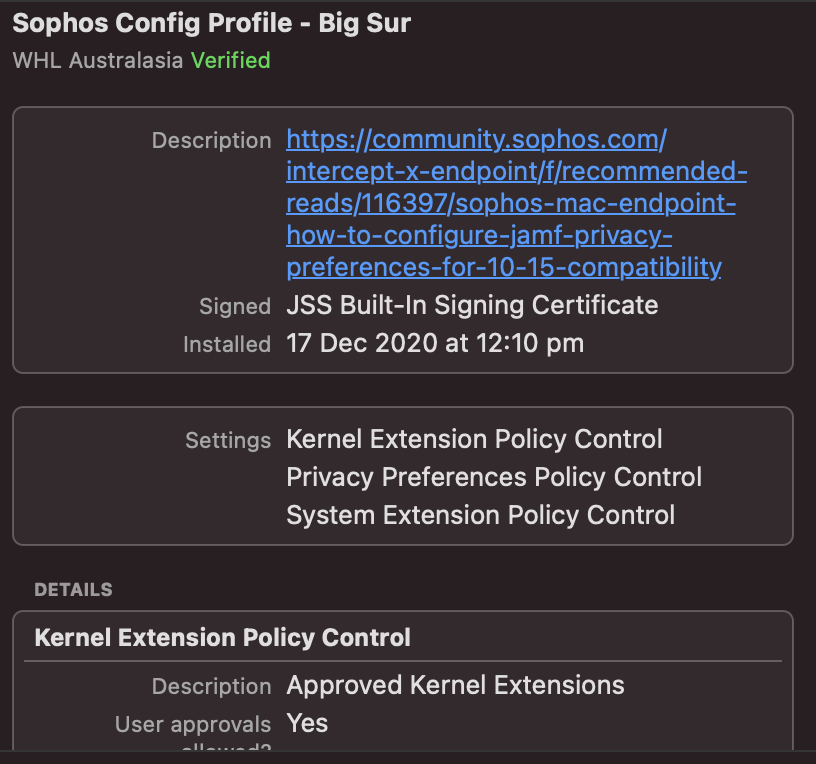Viewport: 816px width, 764px height.
Task: Click the top Description field label
Action: tap(211, 141)
